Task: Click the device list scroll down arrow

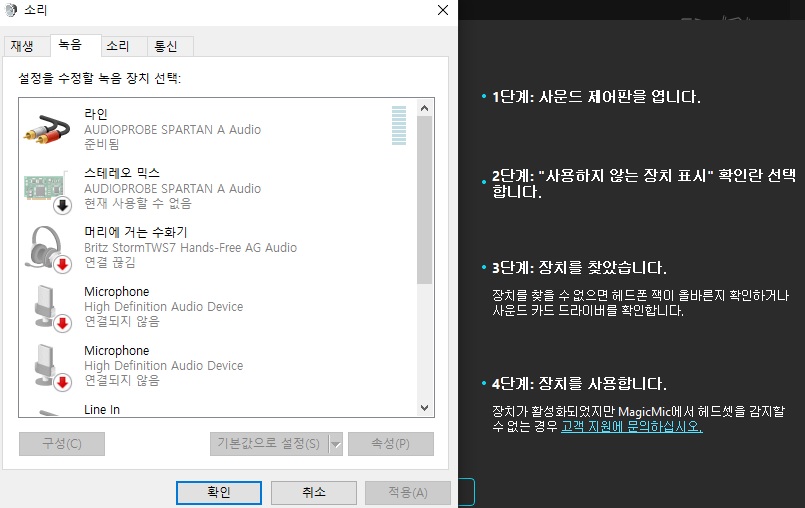Action: point(424,408)
